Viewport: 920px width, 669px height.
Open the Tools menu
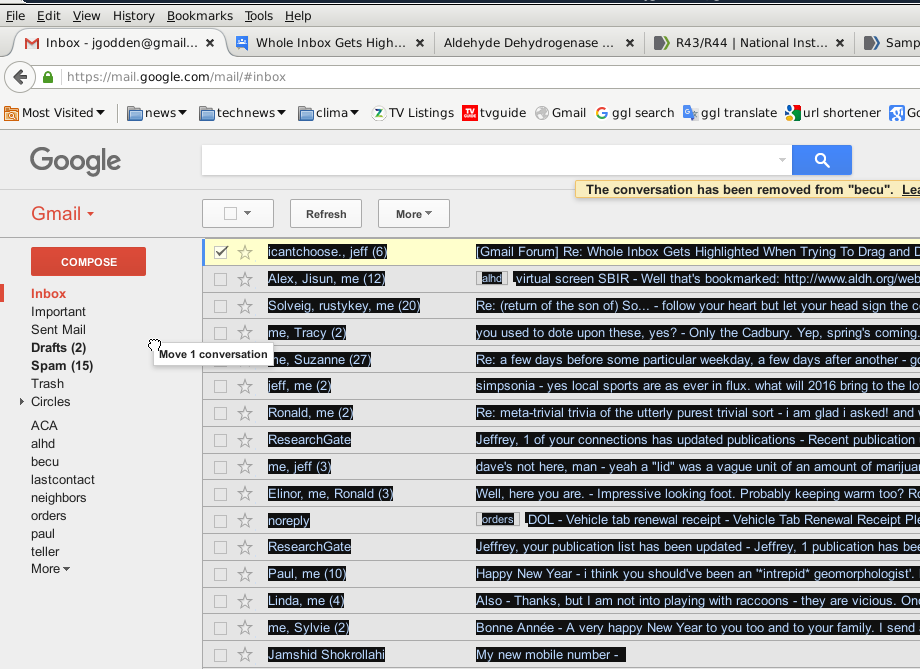coord(259,16)
